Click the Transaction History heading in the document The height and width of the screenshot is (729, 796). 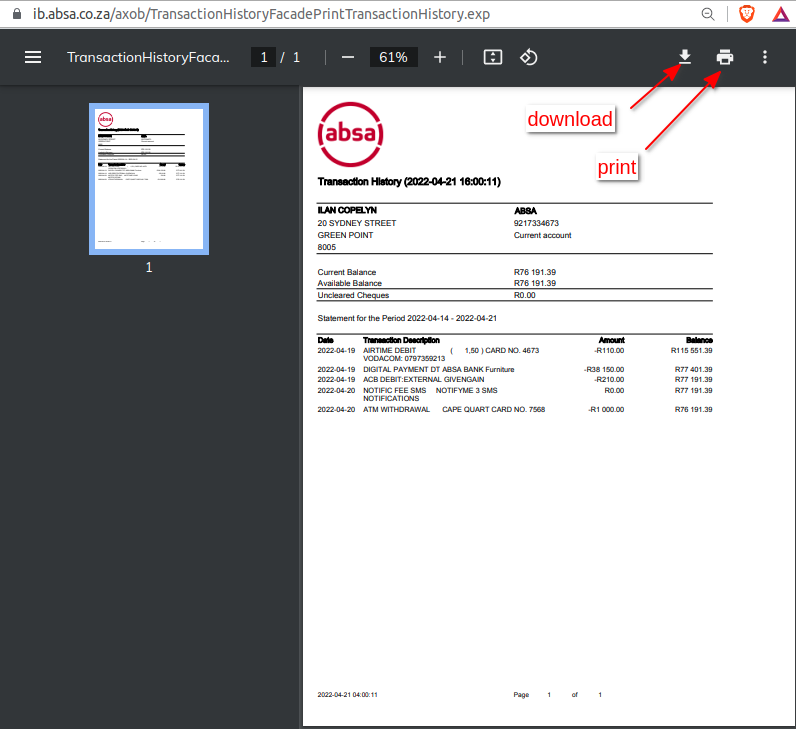click(409, 182)
